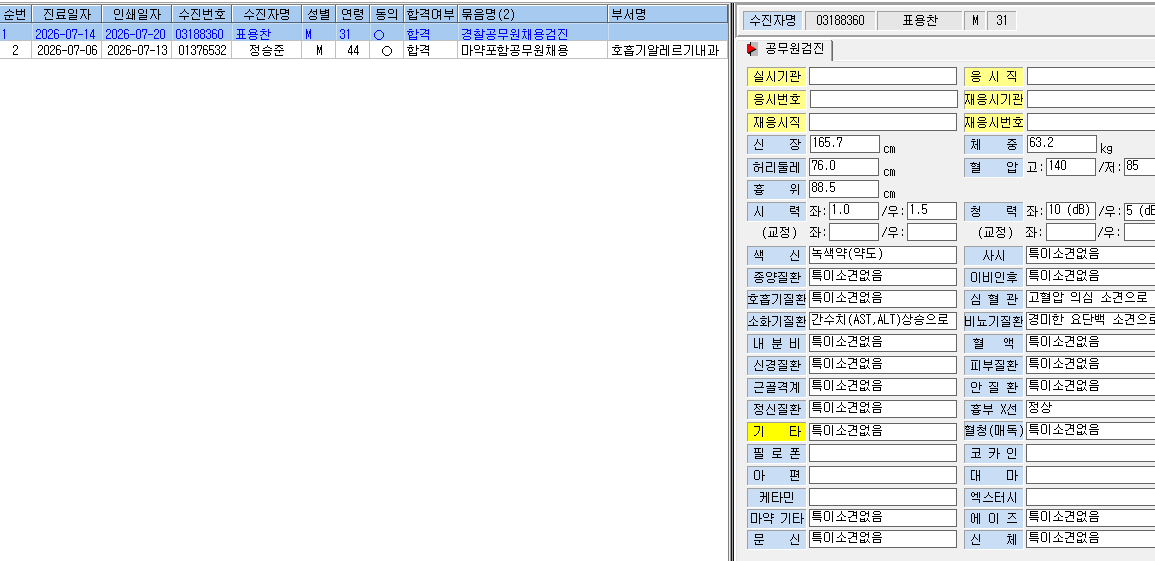
Task: Select the row for patient 정승준
Action: click(364, 50)
